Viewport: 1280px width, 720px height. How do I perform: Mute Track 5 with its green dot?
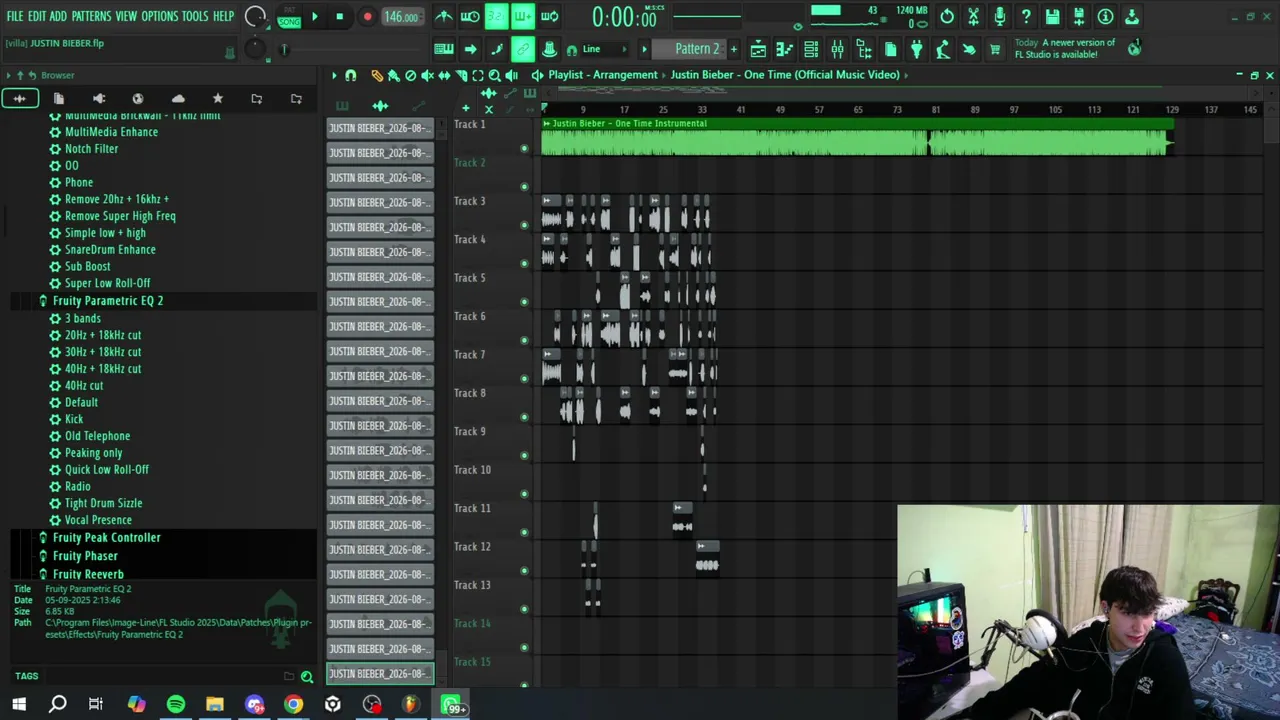point(524,302)
